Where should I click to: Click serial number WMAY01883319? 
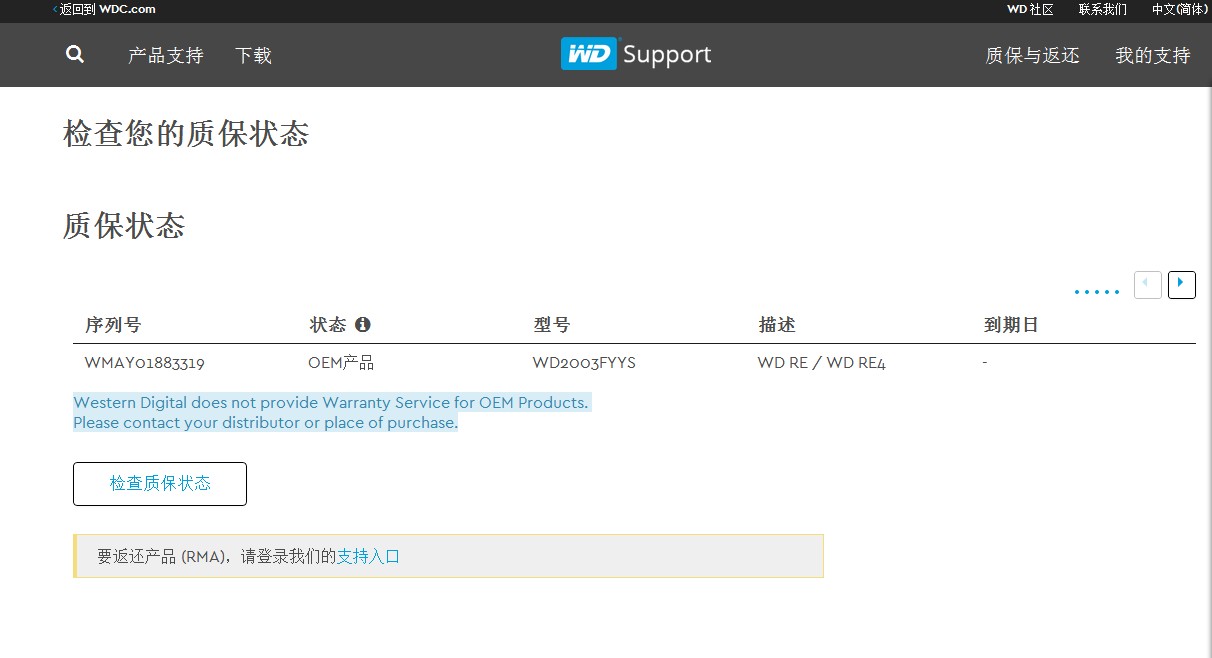(145, 363)
